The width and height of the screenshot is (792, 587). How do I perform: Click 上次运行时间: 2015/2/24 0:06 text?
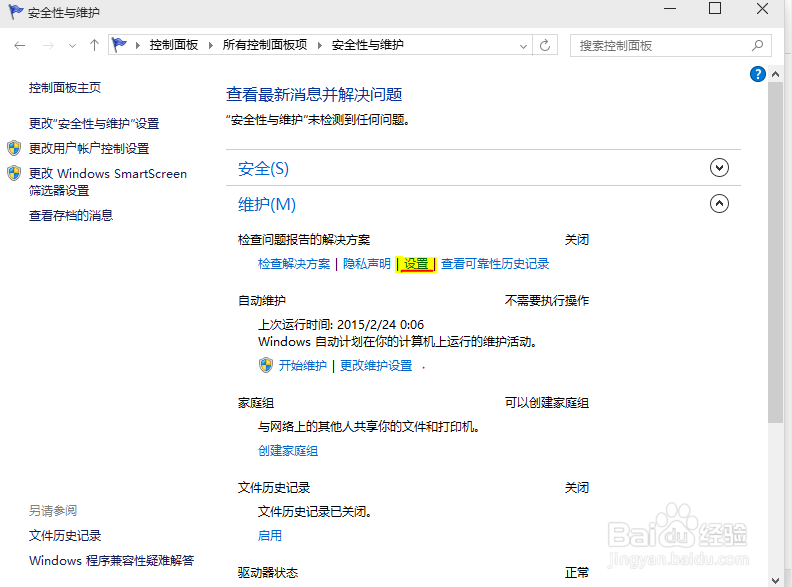coord(341,325)
